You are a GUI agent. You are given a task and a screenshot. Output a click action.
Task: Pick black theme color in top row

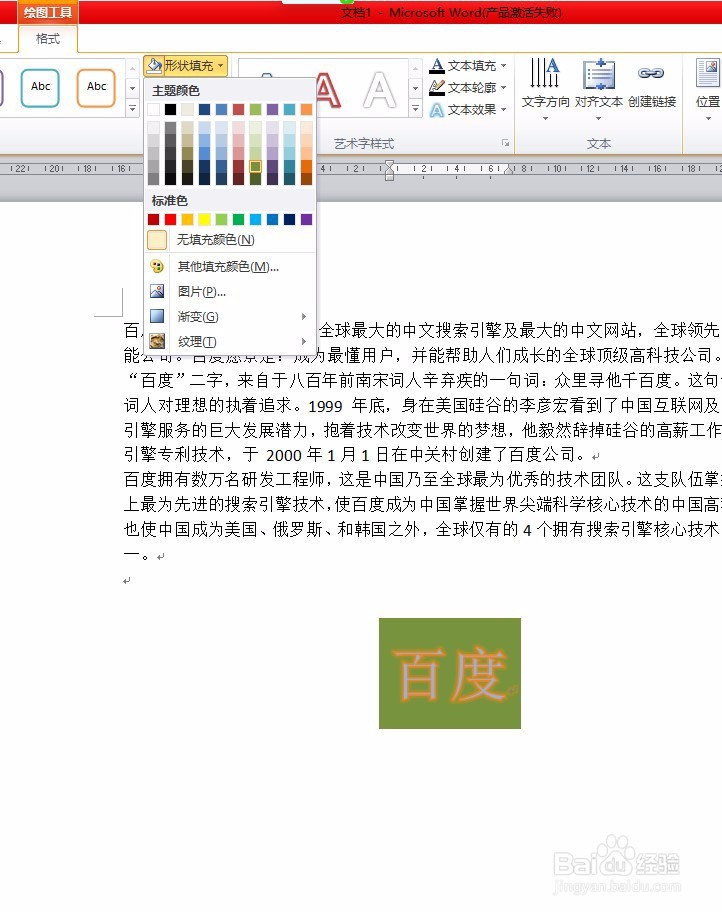[x=170, y=109]
